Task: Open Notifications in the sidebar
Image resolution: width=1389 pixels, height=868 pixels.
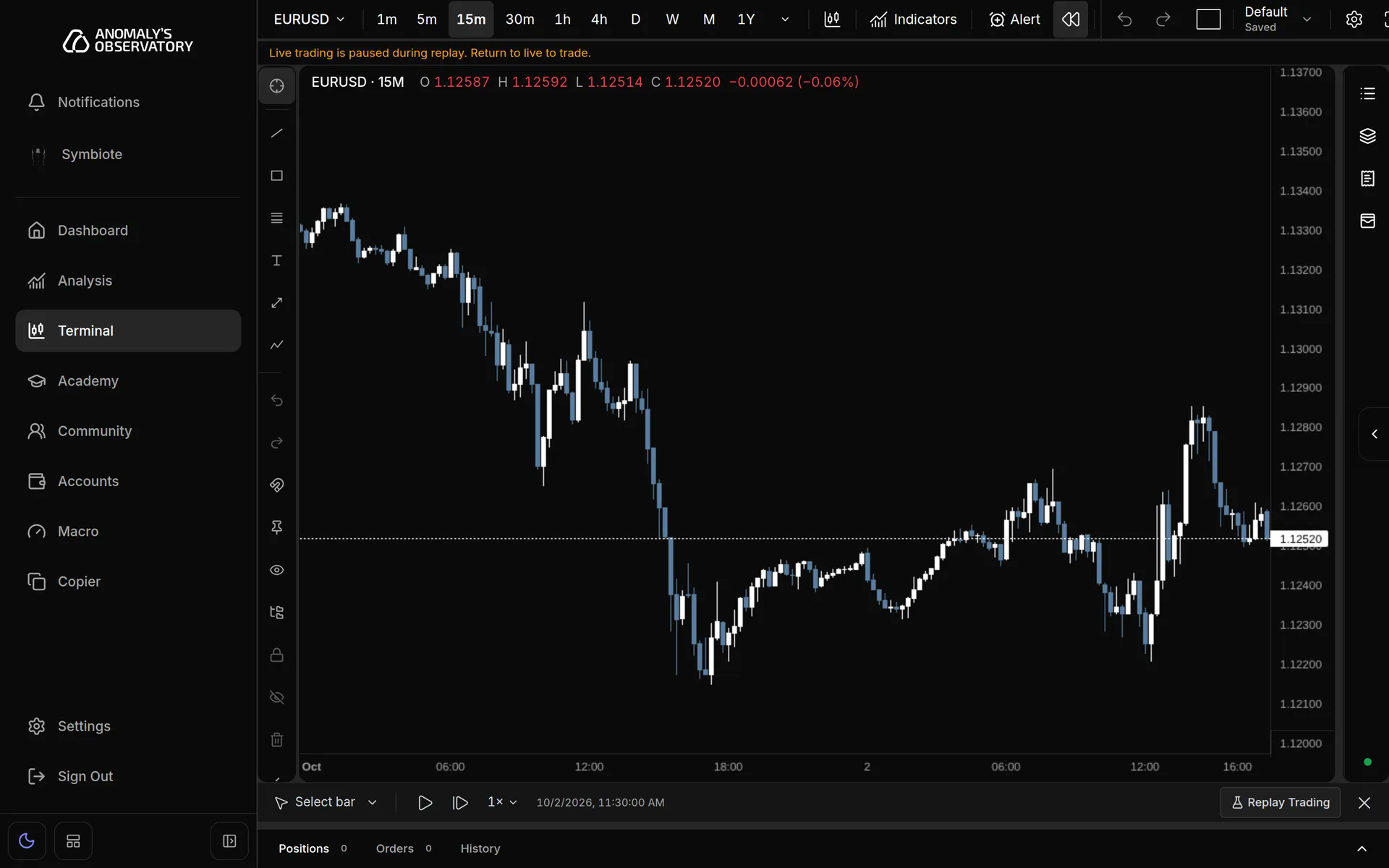Action: click(128, 102)
